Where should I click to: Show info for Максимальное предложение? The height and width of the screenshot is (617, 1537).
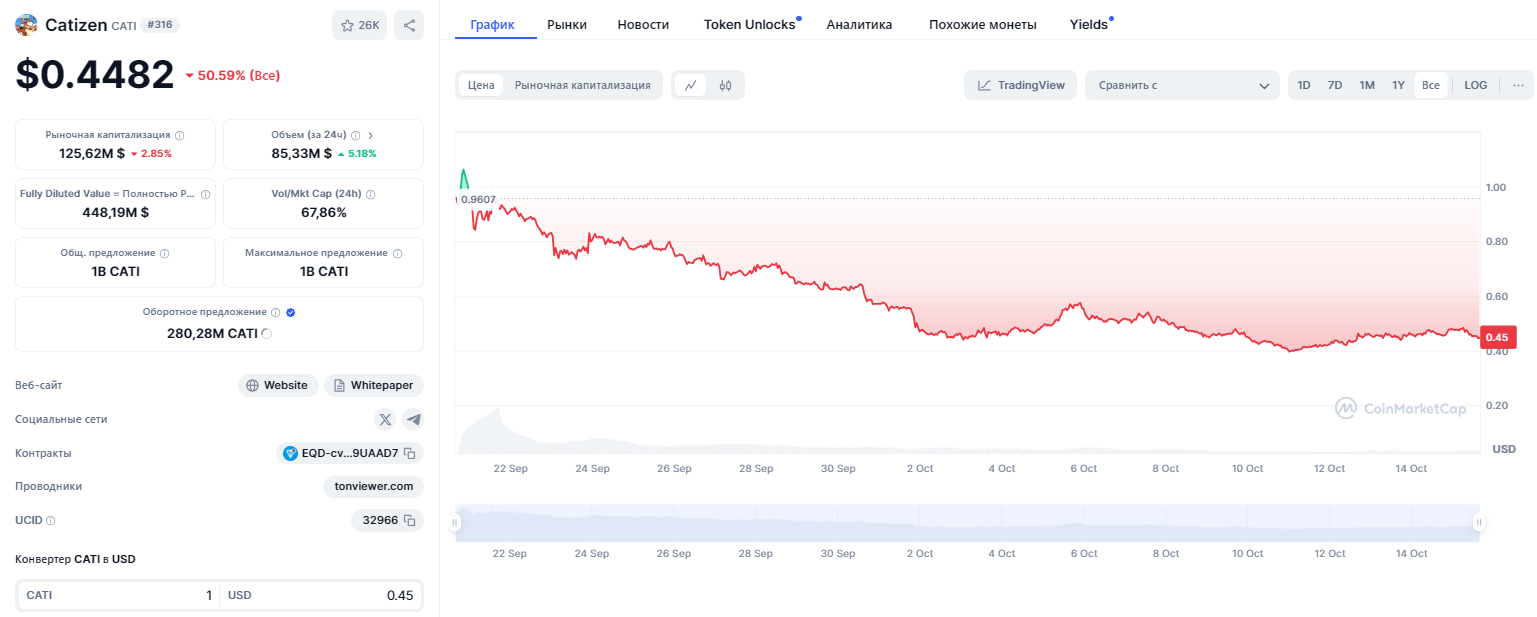pyautogui.click(x=397, y=253)
